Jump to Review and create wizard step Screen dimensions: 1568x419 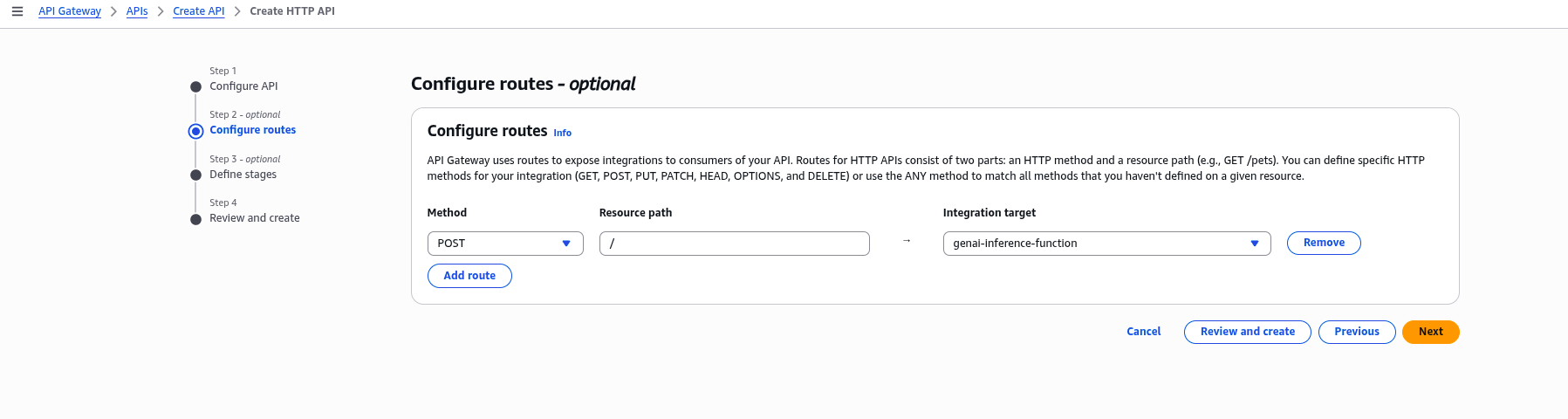254,218
